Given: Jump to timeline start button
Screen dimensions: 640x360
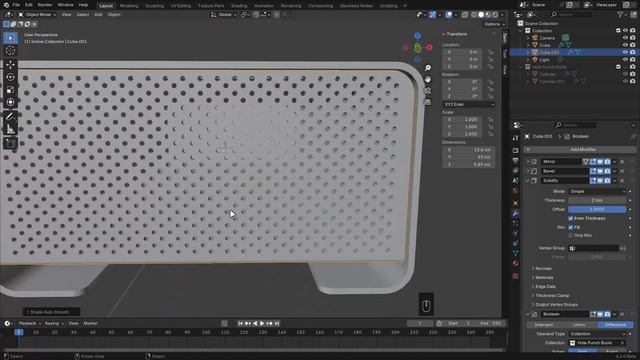Looking at the screenshot, I should point(240,323).
